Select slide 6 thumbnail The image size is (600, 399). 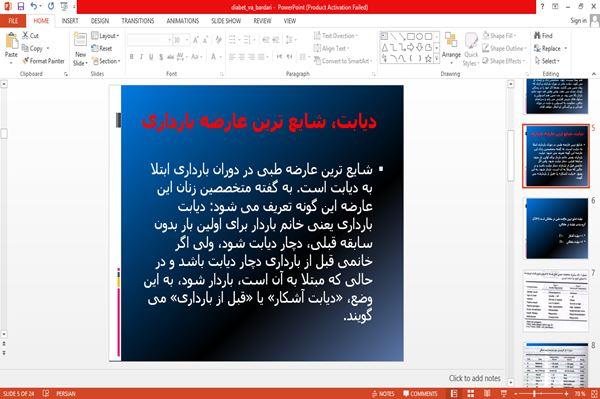point(557,228)
